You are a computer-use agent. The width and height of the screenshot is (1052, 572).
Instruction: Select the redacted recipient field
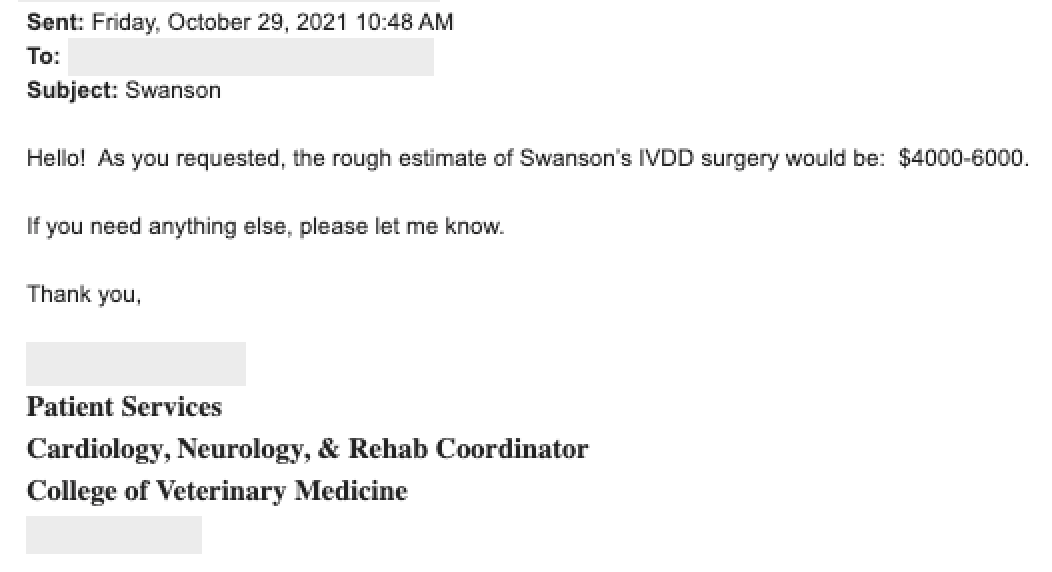(x=251, y=57)
